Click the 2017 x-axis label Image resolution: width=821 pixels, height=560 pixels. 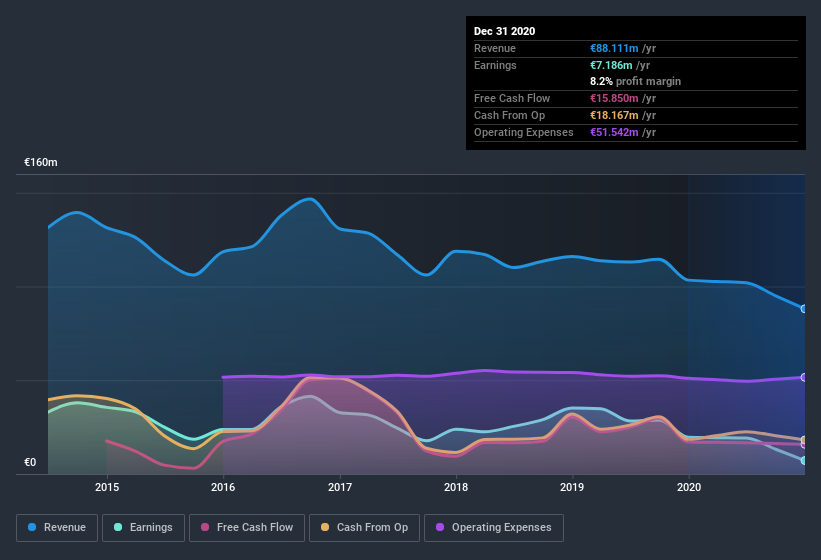pyautogui.click(x=340, y=487)
